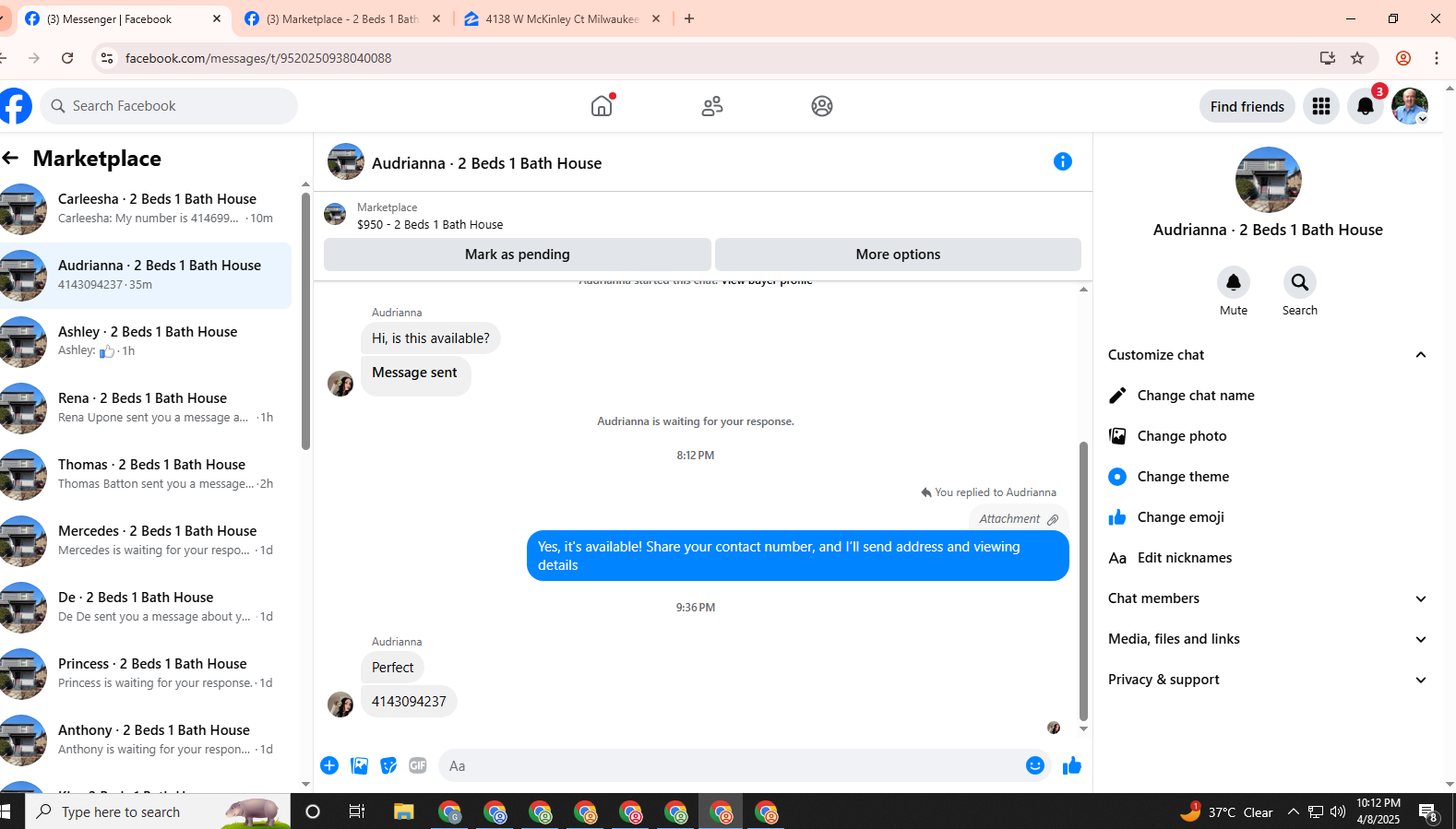Attach a photo using the image icon
Image resolution: width=1456 pixels, height=829 pixels.
pos(359,765)
